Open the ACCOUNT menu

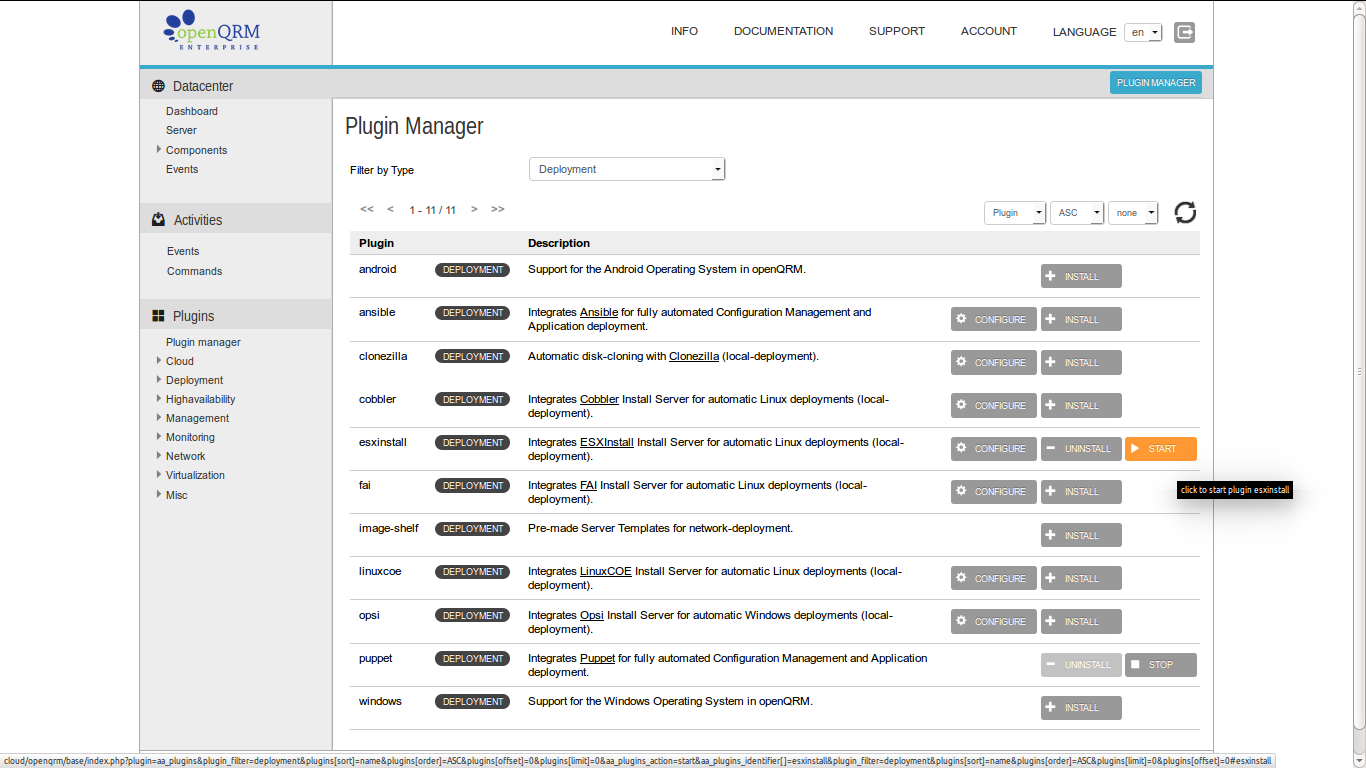pyautogui.click(x=989, y=31)
